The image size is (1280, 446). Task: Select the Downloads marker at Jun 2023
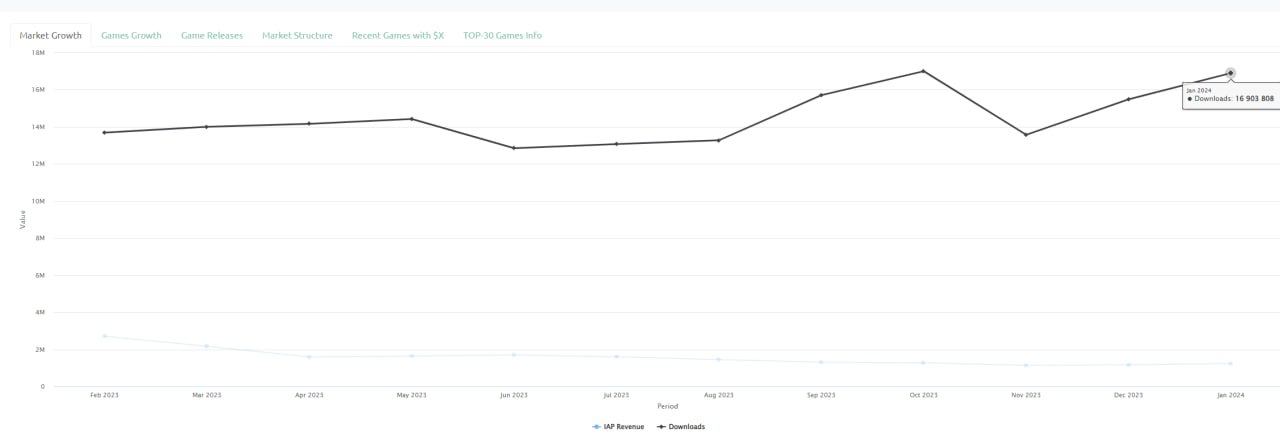514,148
